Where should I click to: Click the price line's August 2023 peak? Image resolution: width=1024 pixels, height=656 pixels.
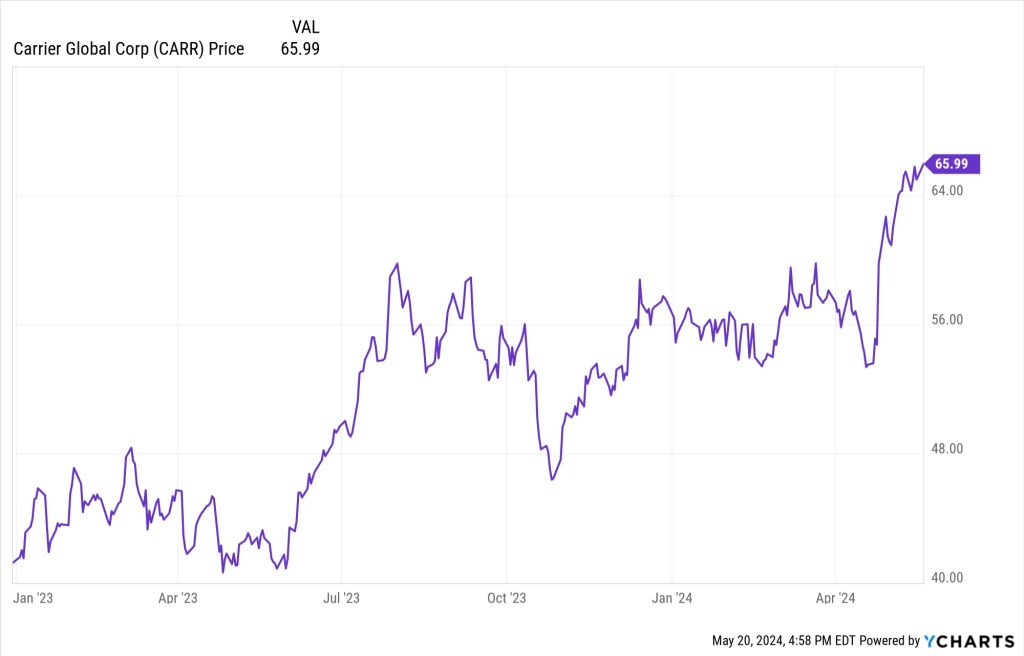pyautogui.click(x=398, y=264)
